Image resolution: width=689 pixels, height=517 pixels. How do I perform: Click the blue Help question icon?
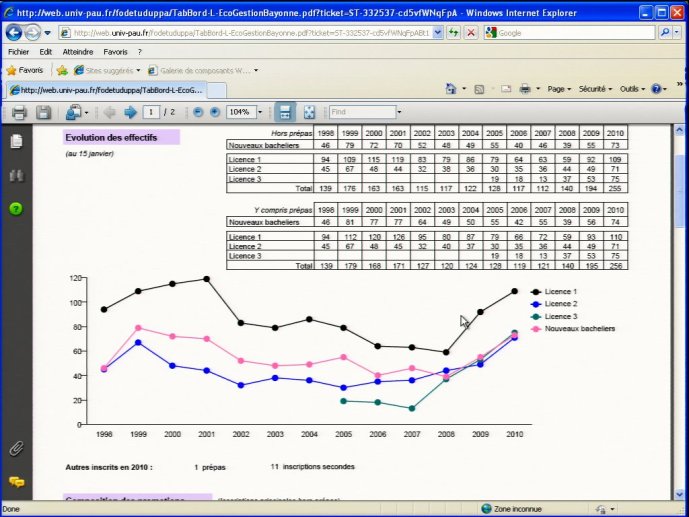656,89
